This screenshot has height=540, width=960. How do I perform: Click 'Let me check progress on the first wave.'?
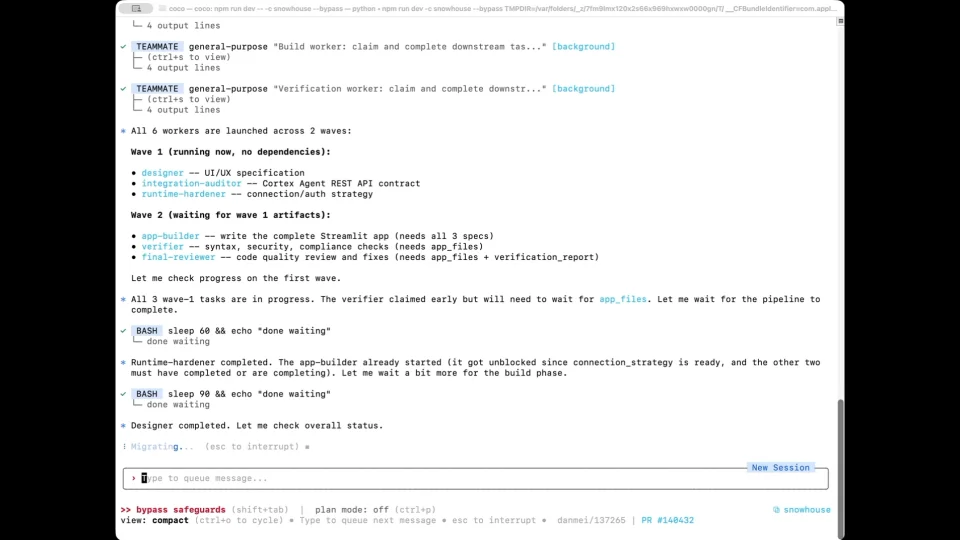tap(236, 278)
